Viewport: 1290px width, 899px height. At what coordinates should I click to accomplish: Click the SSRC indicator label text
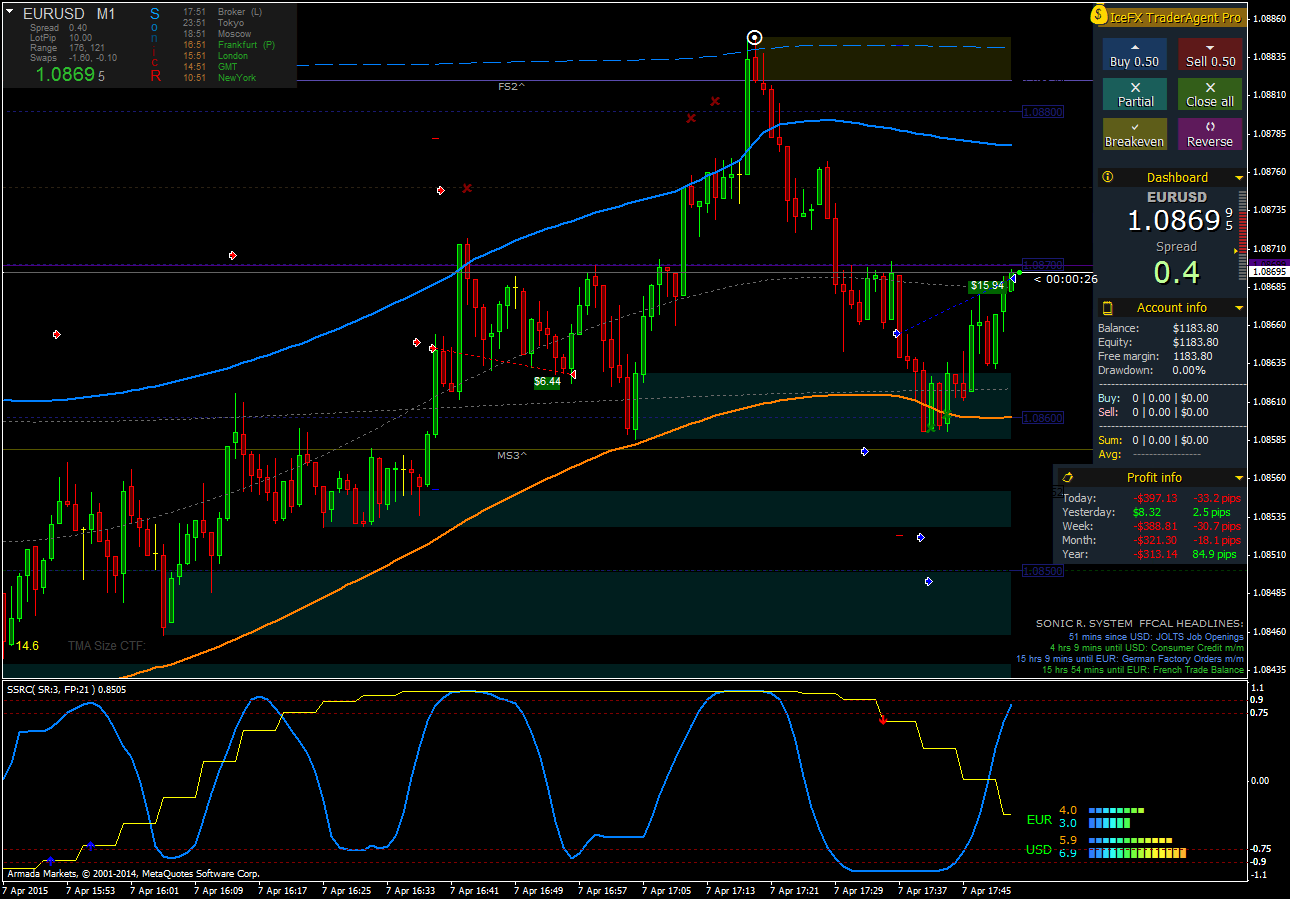pos(66,689)
